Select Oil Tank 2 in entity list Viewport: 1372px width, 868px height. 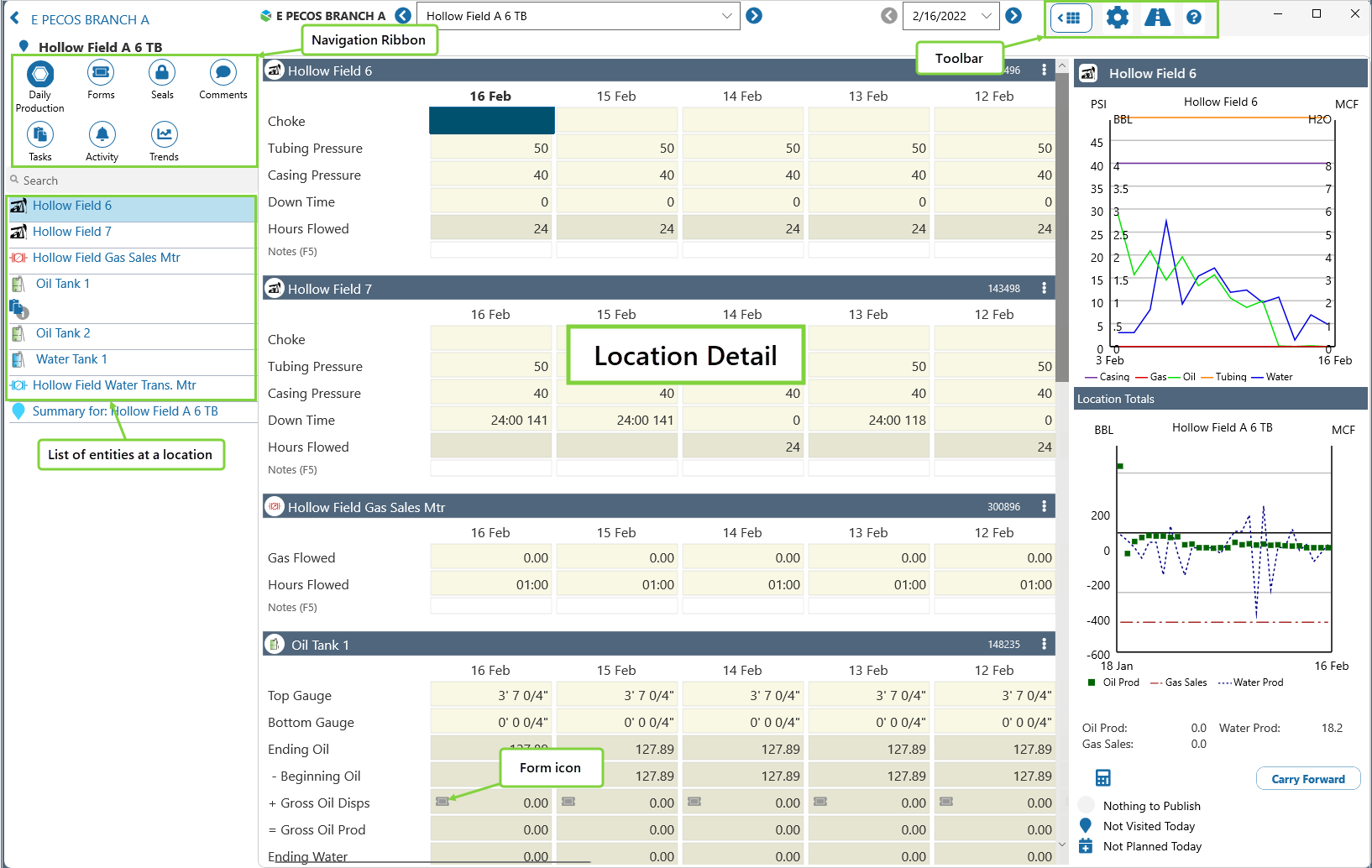63,333
